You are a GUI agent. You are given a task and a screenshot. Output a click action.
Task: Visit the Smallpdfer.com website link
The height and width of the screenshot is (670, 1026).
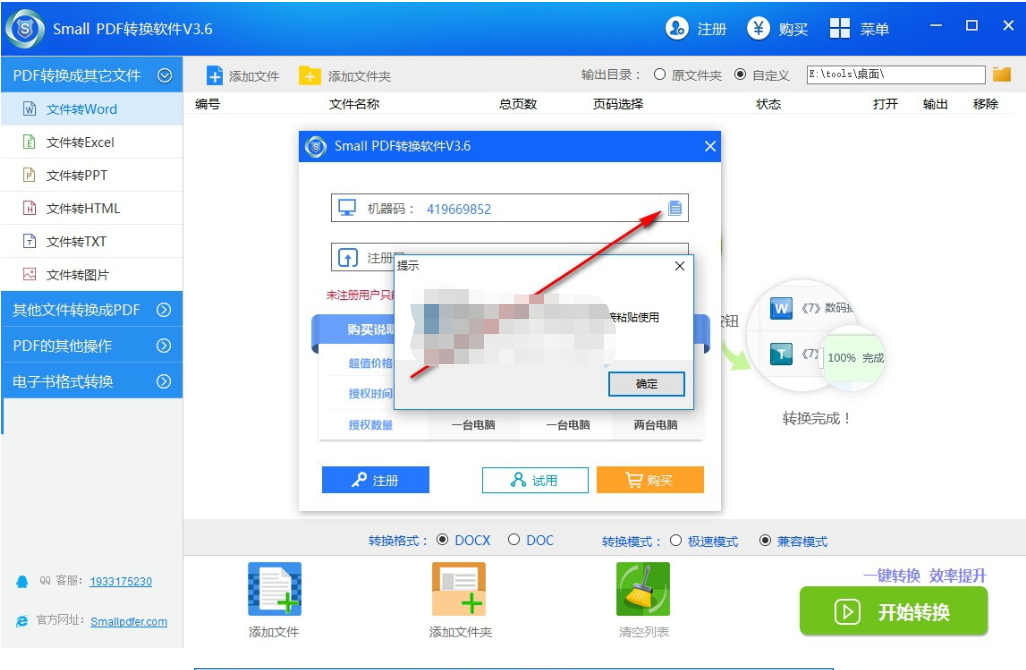129,622
